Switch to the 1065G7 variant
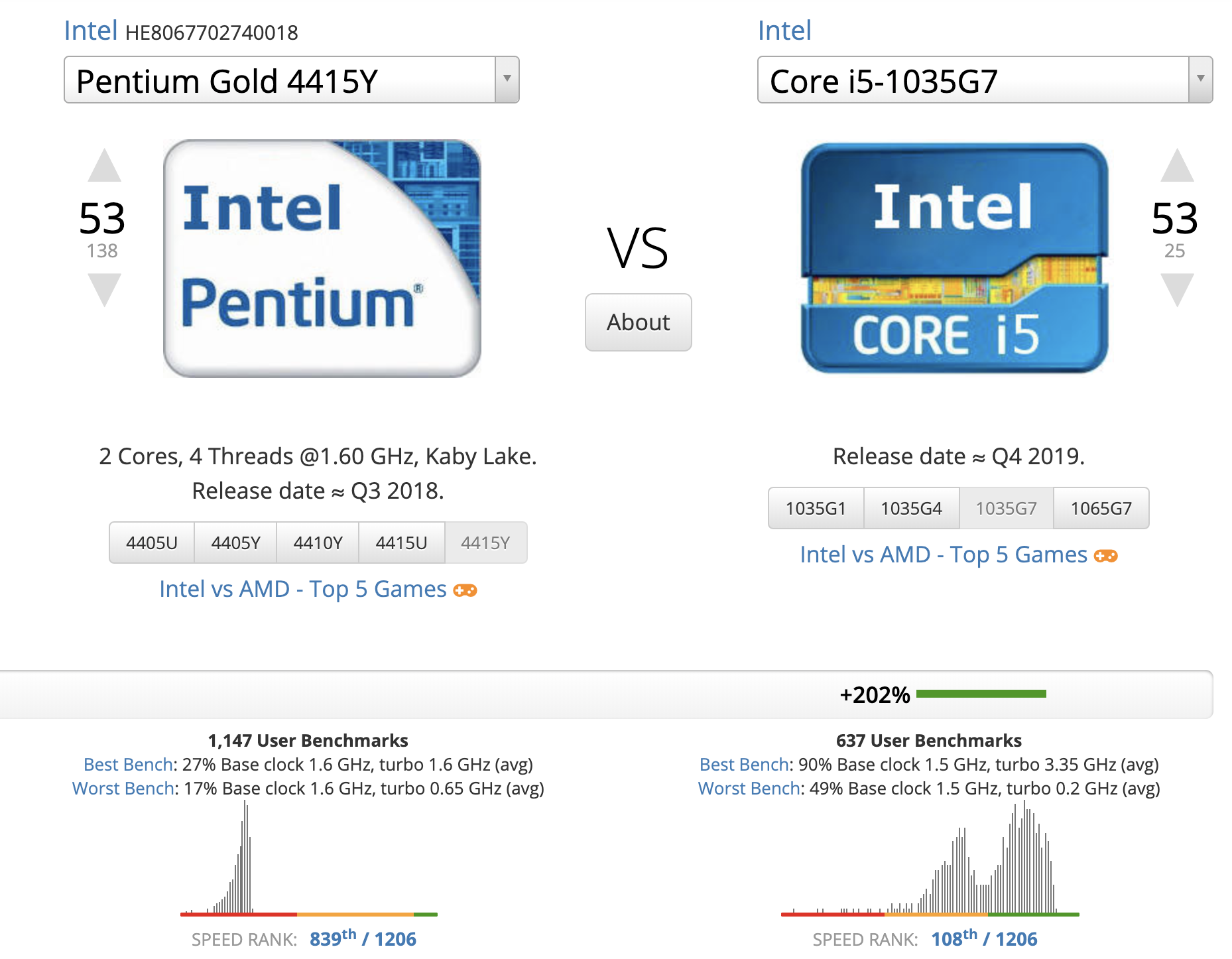The image size is (1232, 959). [1101, 508]
